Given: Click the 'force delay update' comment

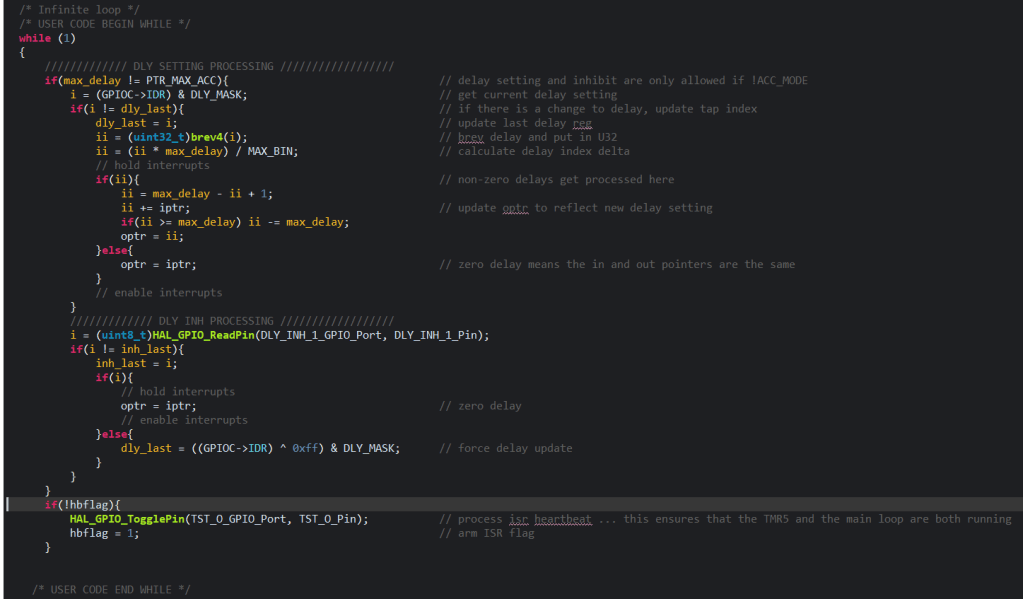Looking at the screenshot, I should pos(506,448).
